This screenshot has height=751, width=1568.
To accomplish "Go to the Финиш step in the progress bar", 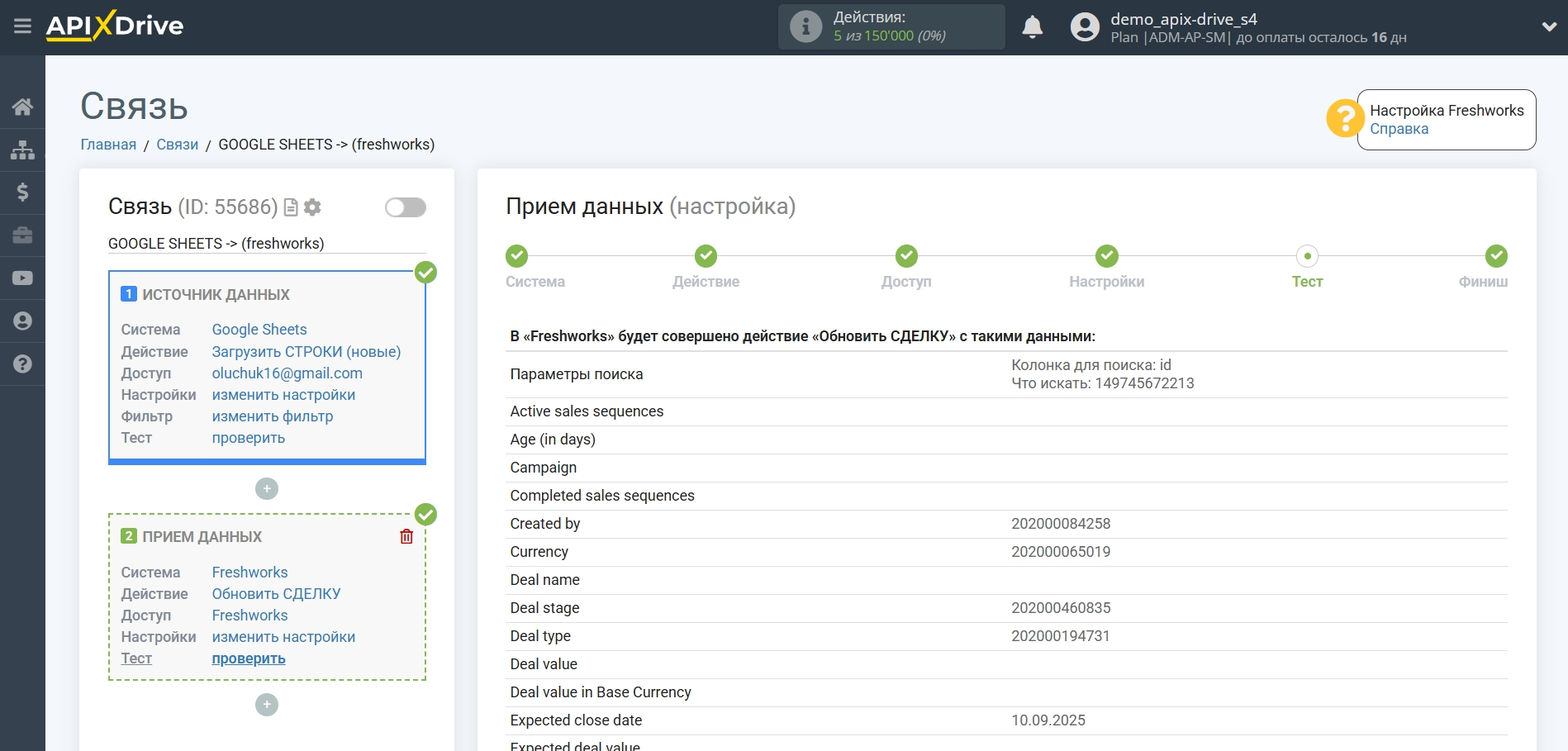I will click(x=1495, y=257).
